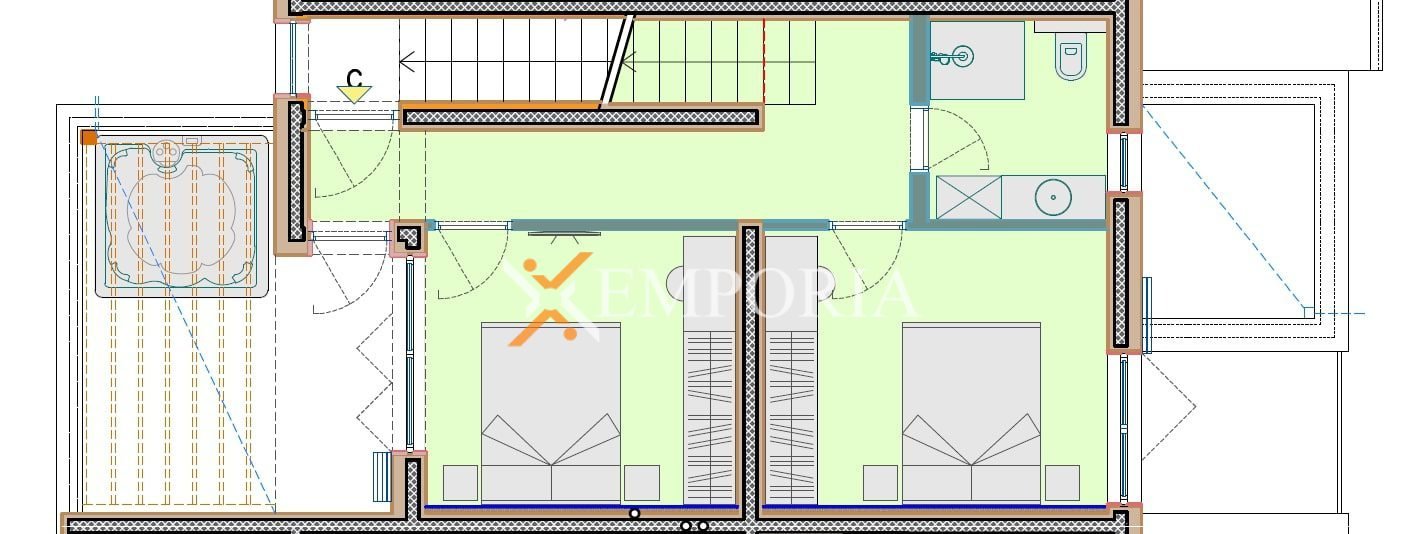The image size is (1427, 534).
Task: Click the nightstand right of the right bed
Action: pyautogui.click(x=1062, y=482)
